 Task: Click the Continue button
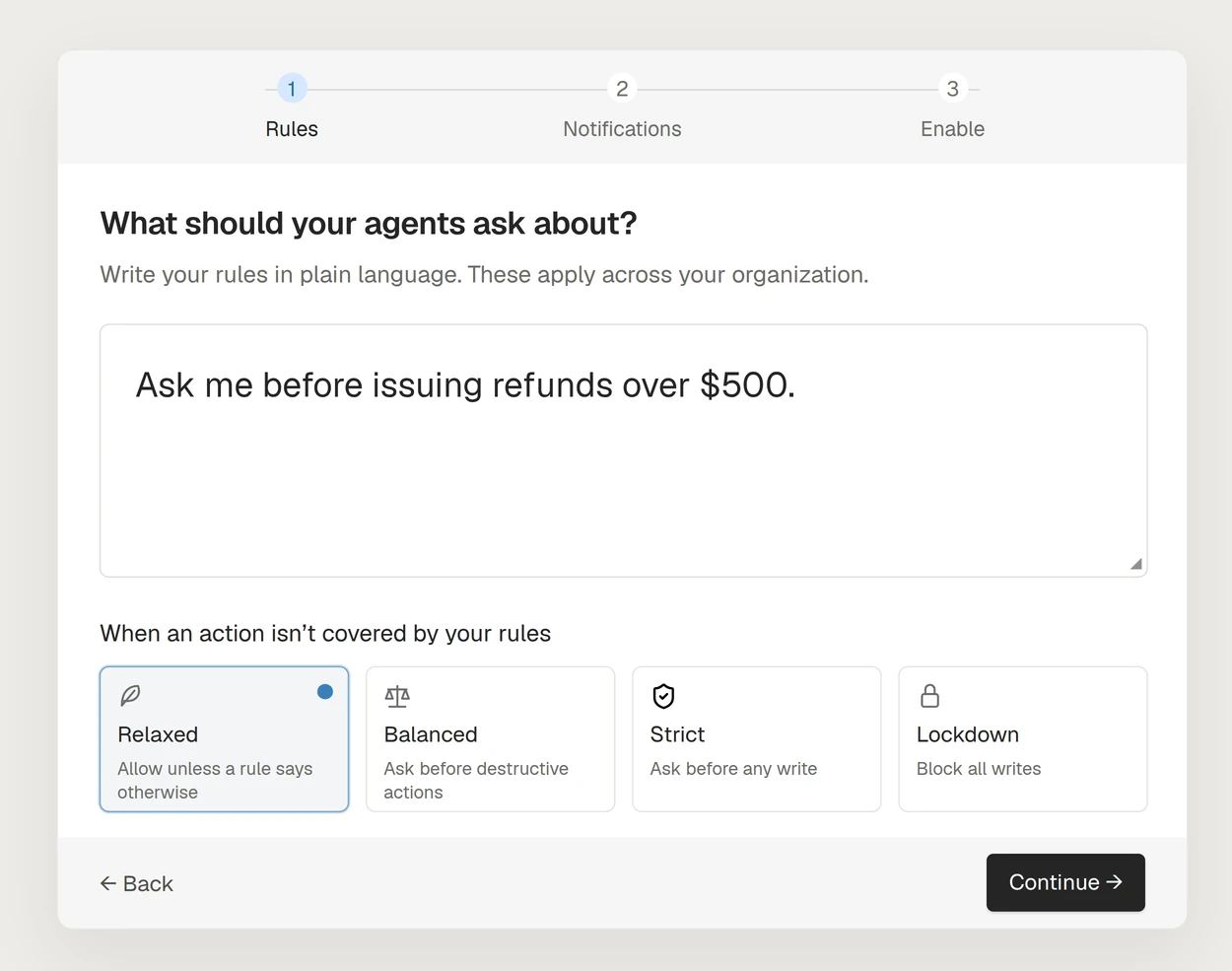[1065, 882]
